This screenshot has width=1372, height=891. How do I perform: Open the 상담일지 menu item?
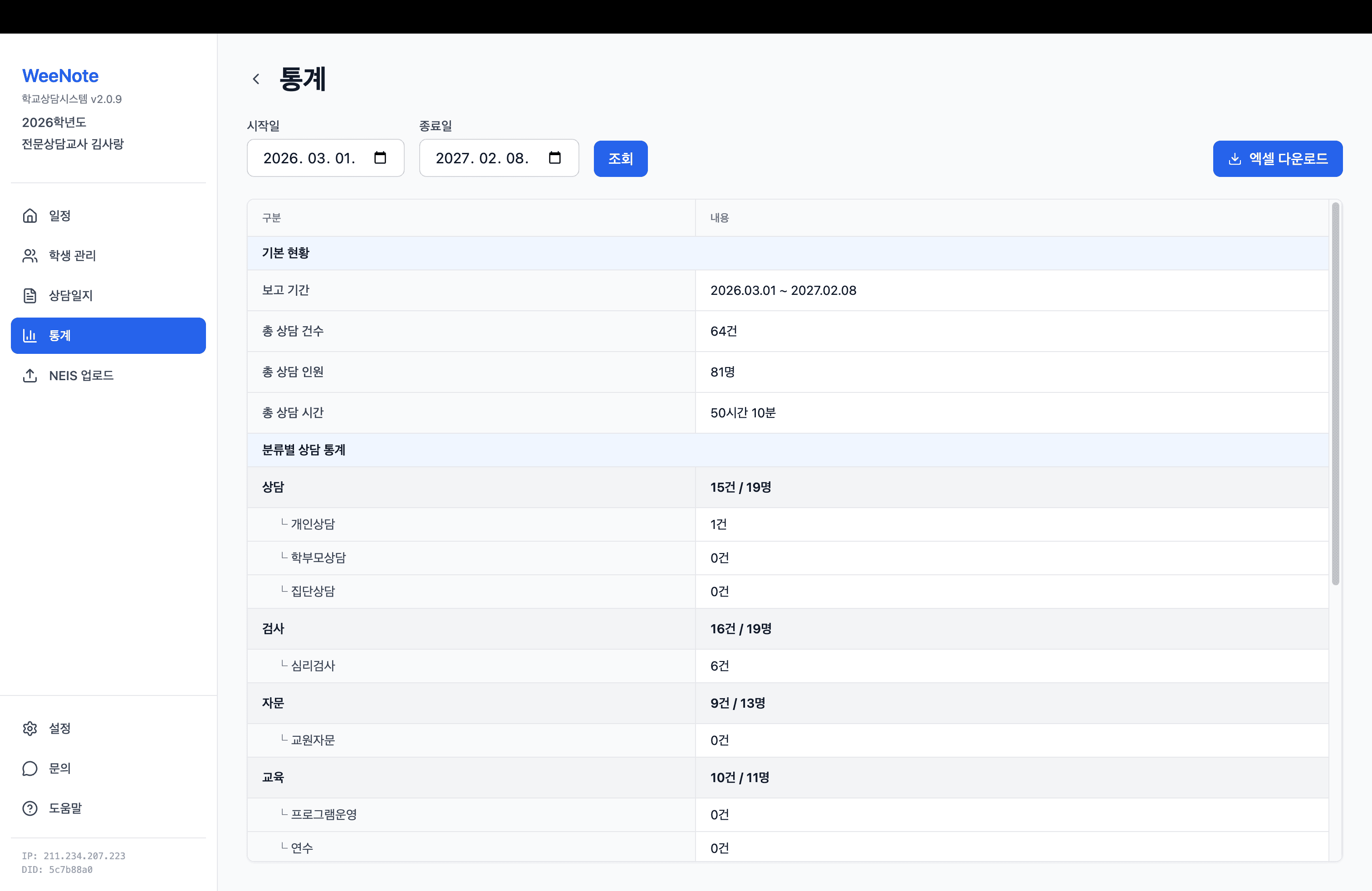(71, 296)
